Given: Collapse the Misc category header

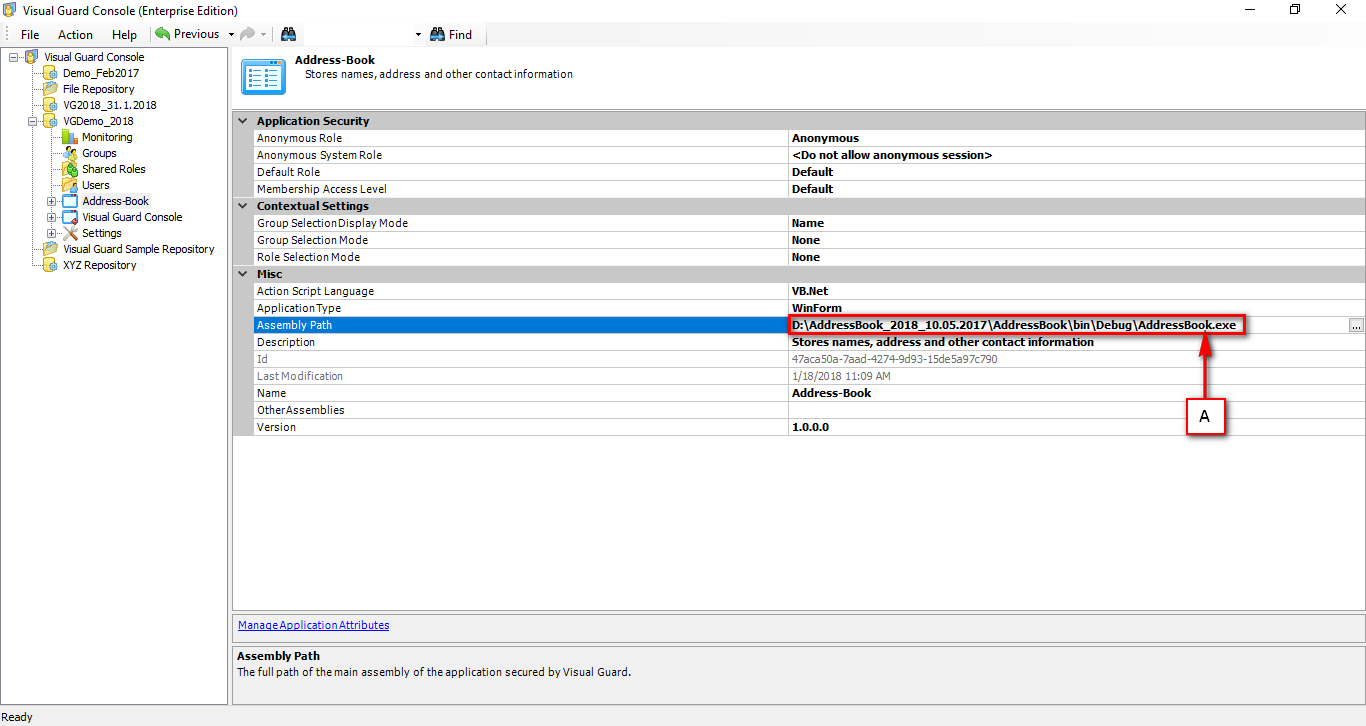Looking at the screenshot, I should (242, 273).
